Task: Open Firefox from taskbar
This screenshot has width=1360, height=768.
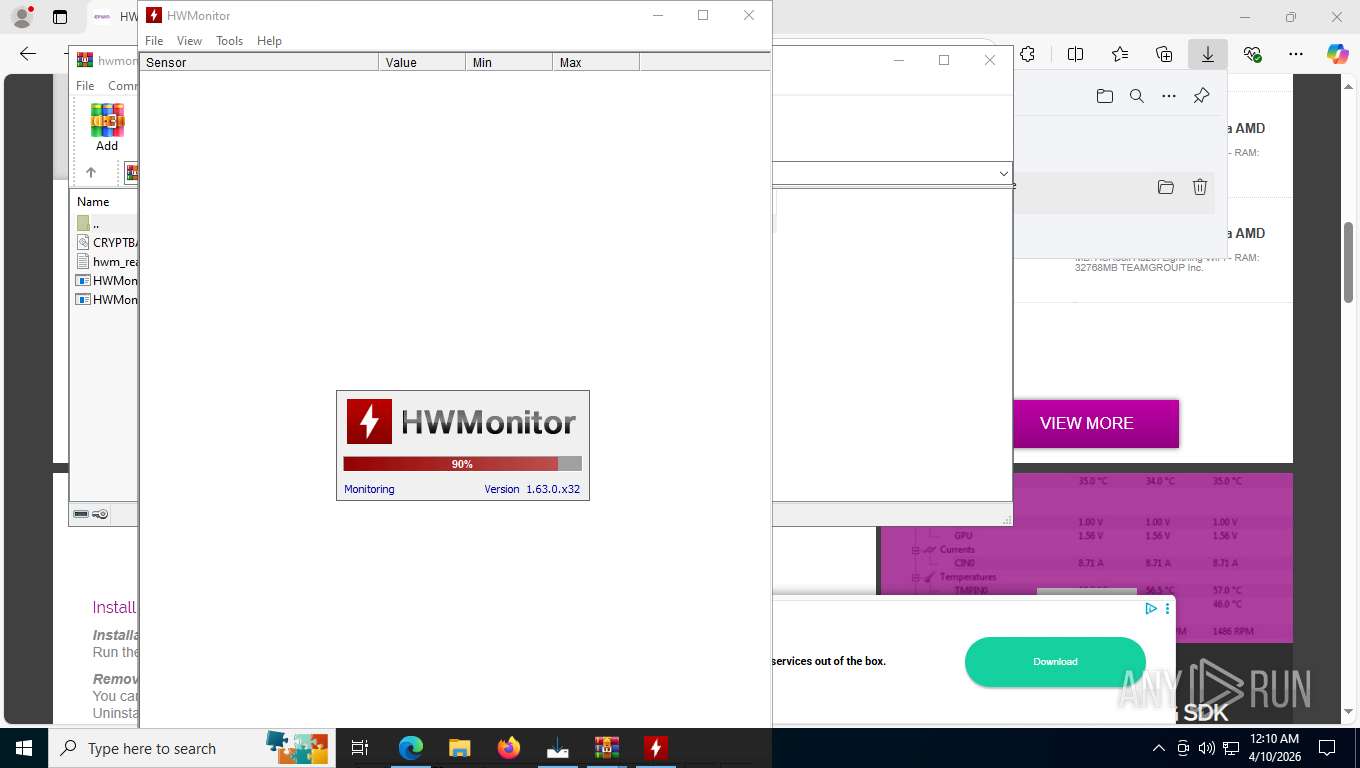Action: point(509,748)
